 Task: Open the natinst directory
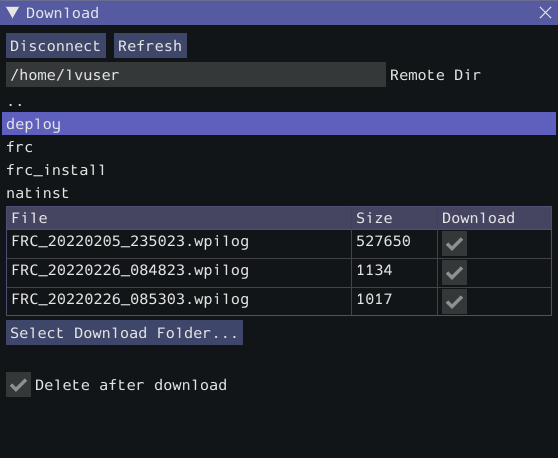[x=279, y=193]
